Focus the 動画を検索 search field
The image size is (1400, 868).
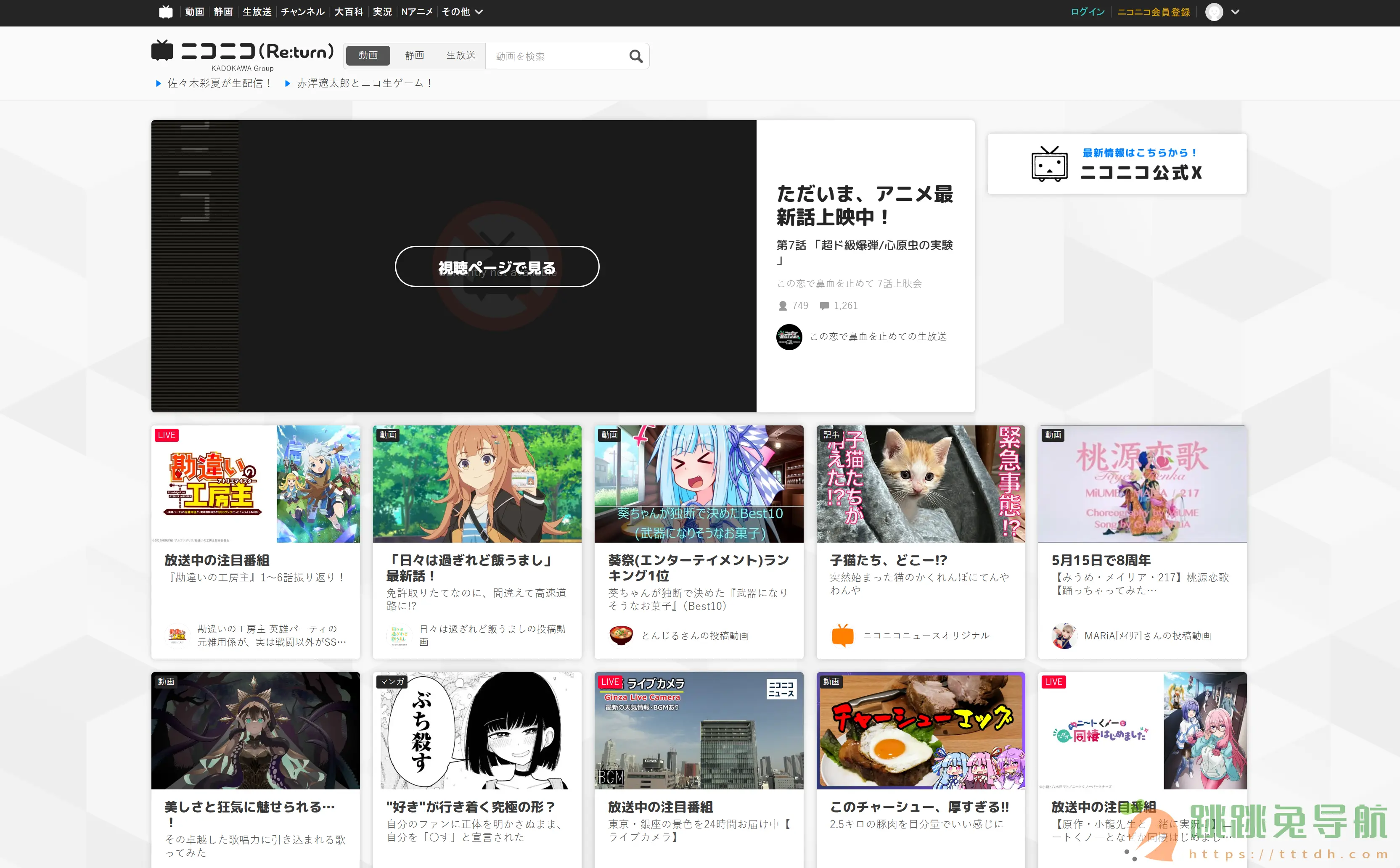(556, 56)
